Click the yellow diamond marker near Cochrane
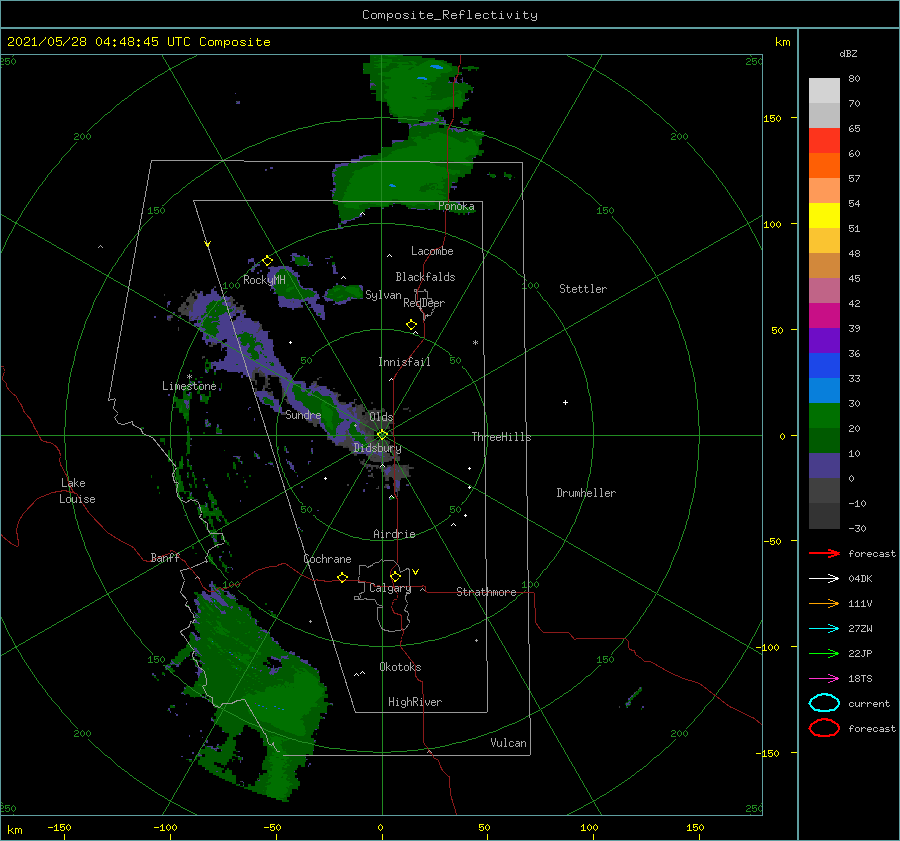The image size is (900, 841). 342,577
